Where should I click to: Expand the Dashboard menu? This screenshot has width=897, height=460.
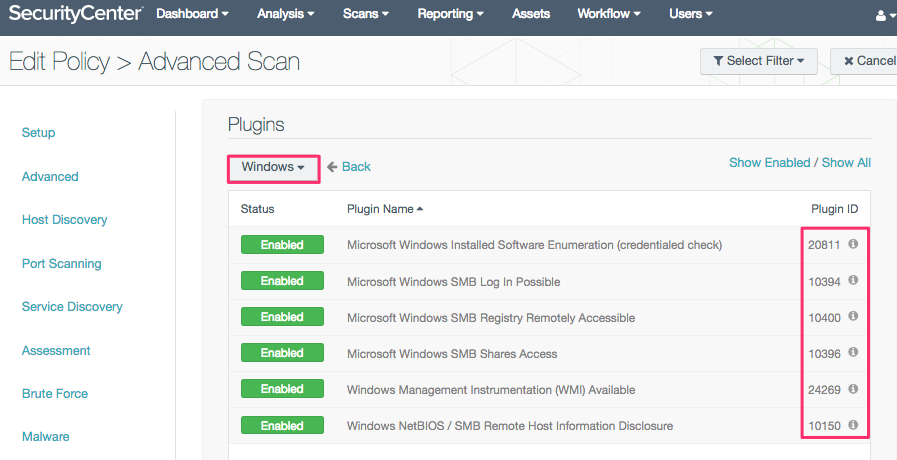coord(192,14)
